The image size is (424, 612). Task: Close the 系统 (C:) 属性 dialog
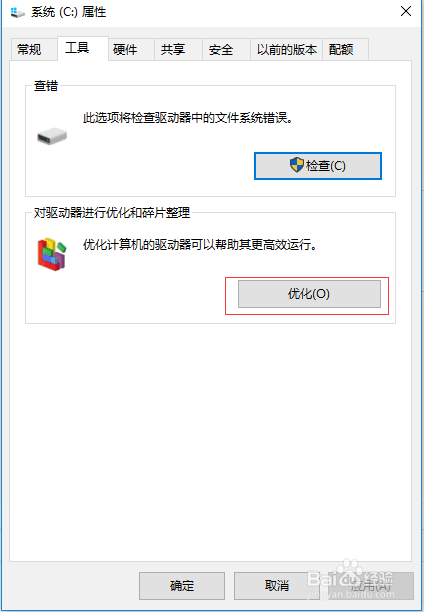[406, 11]
